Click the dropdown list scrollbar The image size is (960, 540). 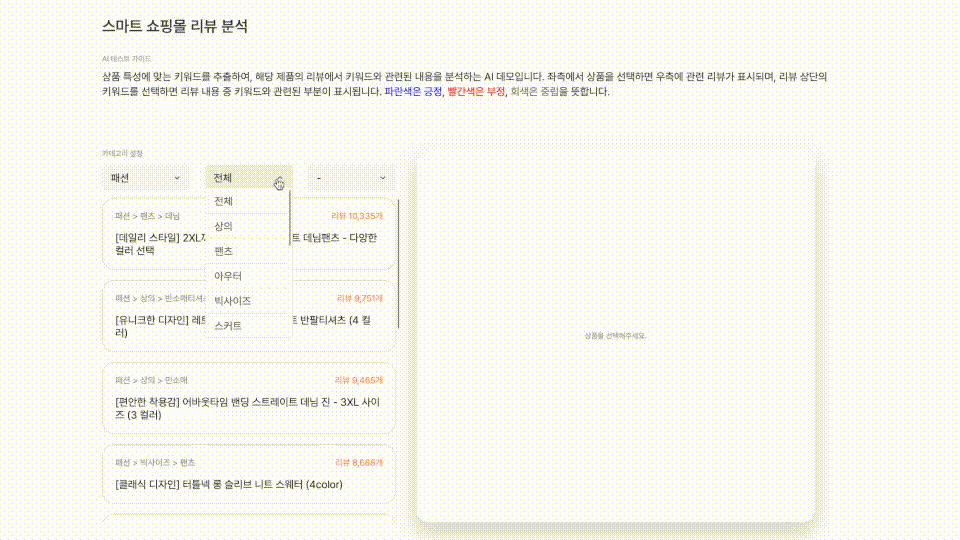[x=290, y=218]
